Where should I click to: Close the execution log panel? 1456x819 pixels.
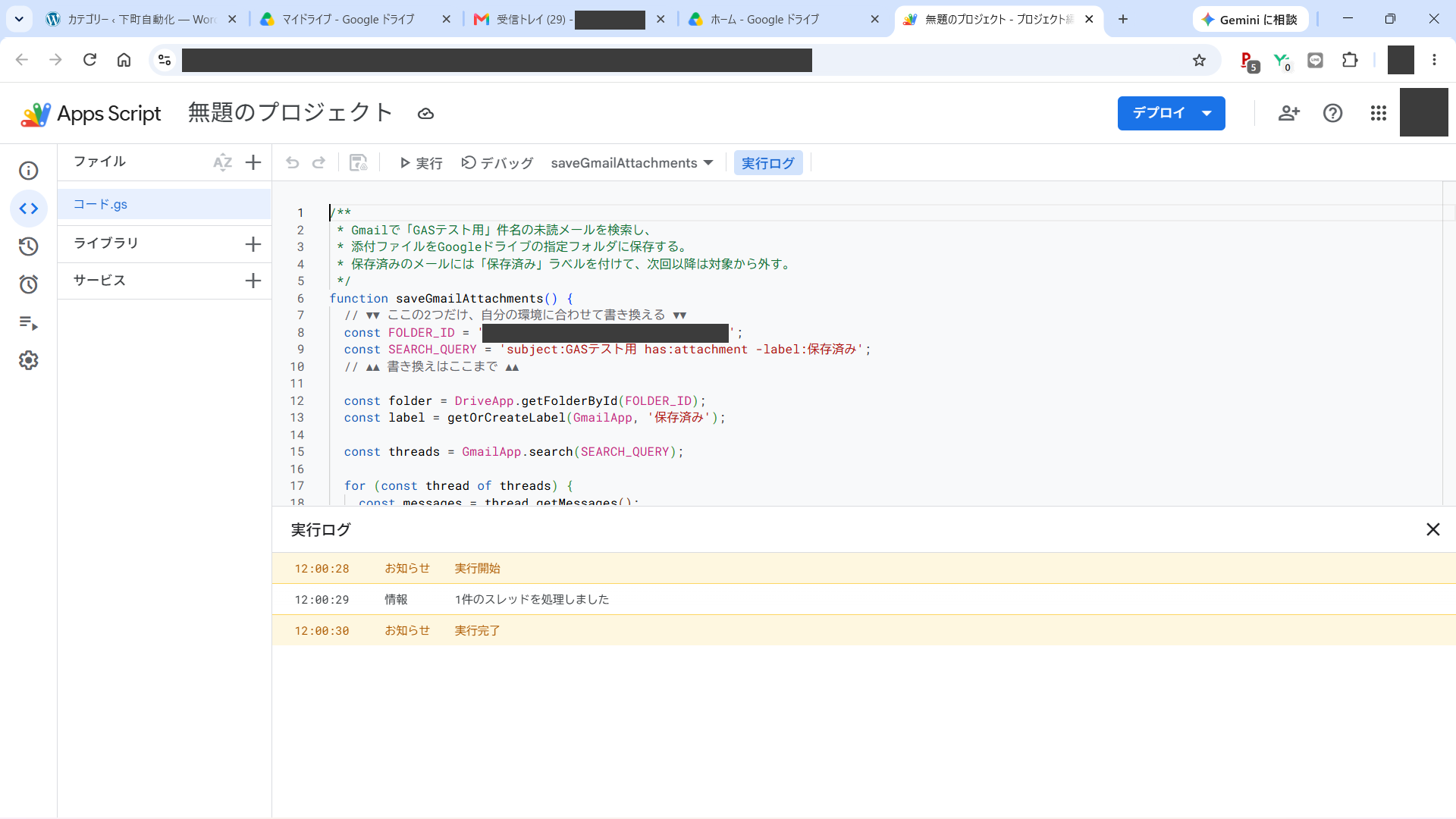coord(1432,529)
